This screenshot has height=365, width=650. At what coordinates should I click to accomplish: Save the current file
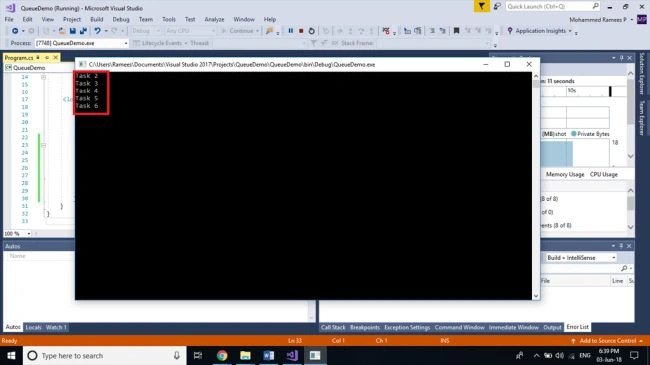73,31
